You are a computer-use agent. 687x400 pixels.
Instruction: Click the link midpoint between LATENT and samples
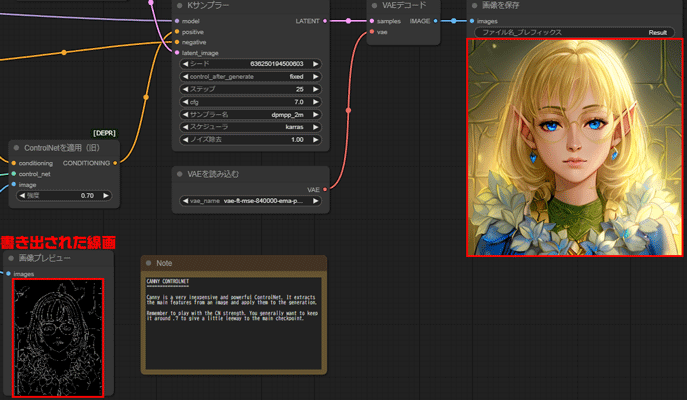348,21
